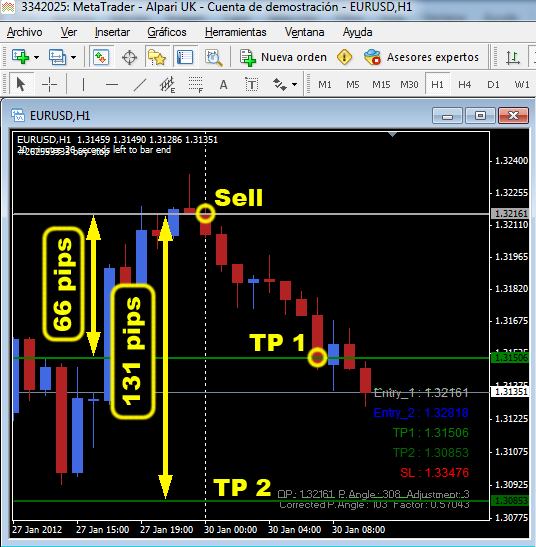Open the new chart icon

tap(20, 57)
